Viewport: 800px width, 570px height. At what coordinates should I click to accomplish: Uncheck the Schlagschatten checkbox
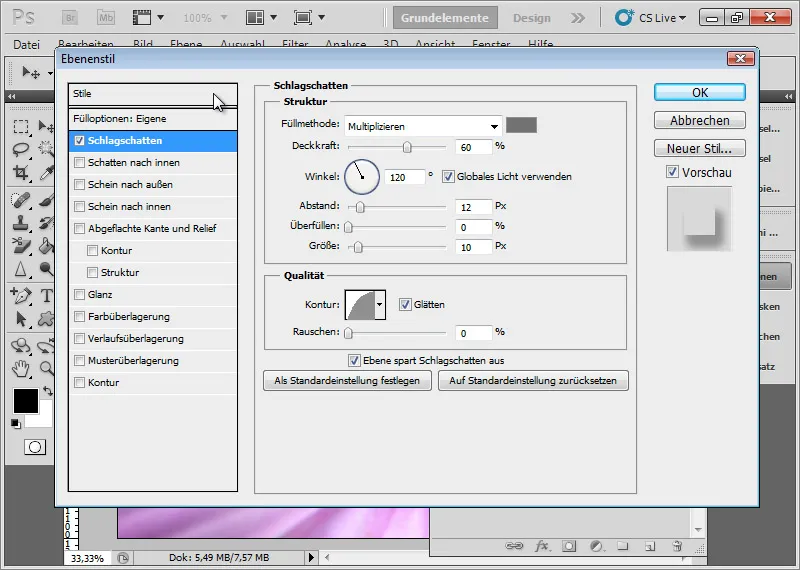79,140
